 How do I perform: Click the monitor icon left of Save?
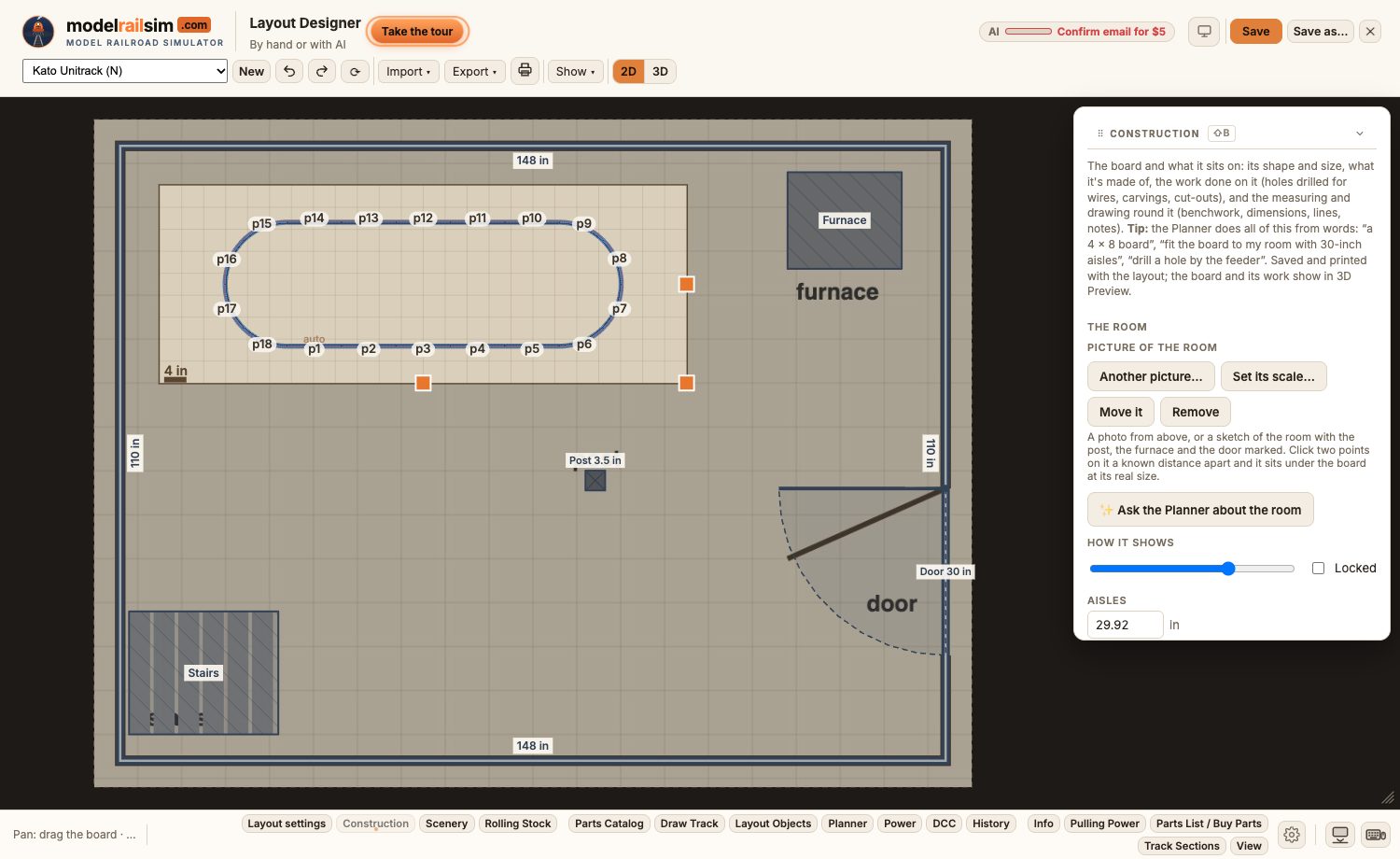click(x=1204, y=31)
